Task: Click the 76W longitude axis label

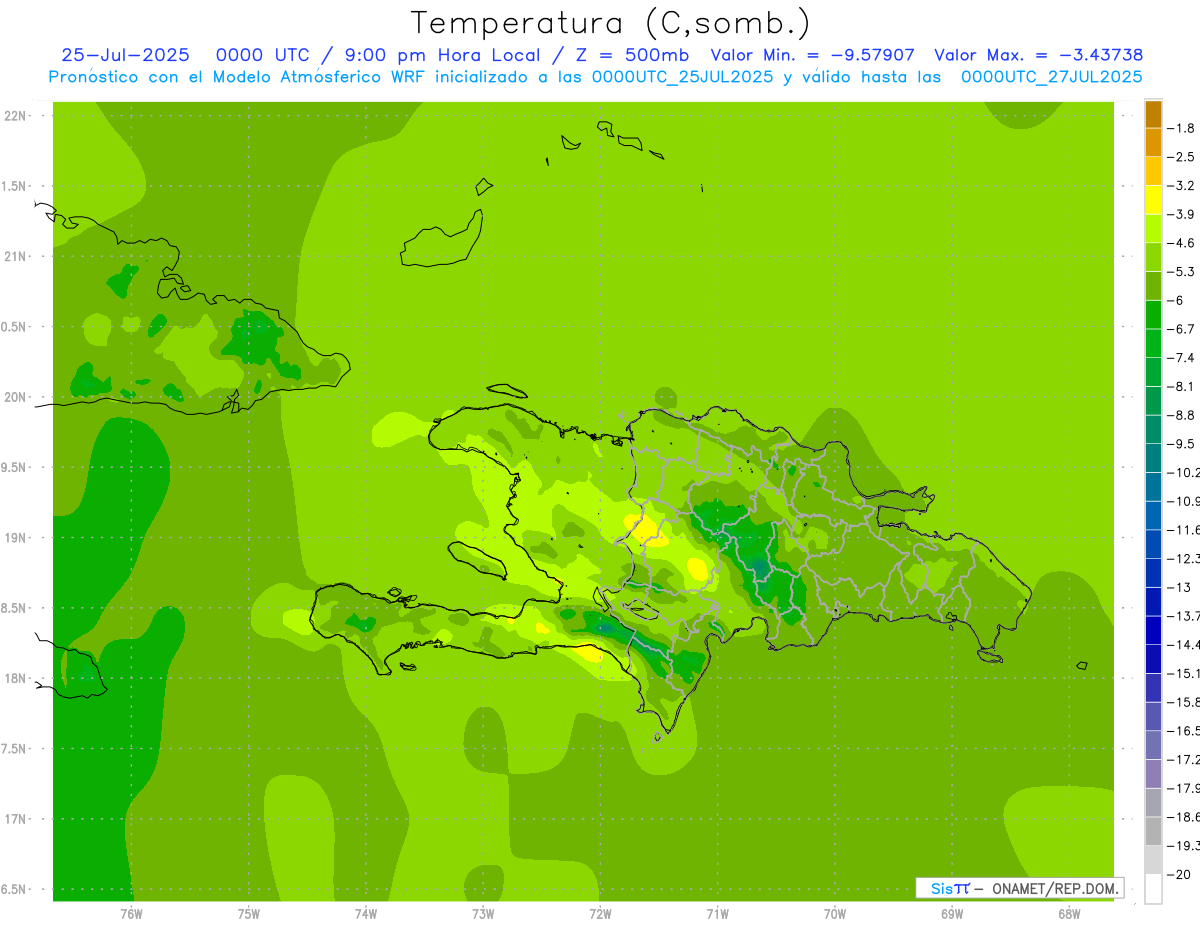Action: [131, 913]
